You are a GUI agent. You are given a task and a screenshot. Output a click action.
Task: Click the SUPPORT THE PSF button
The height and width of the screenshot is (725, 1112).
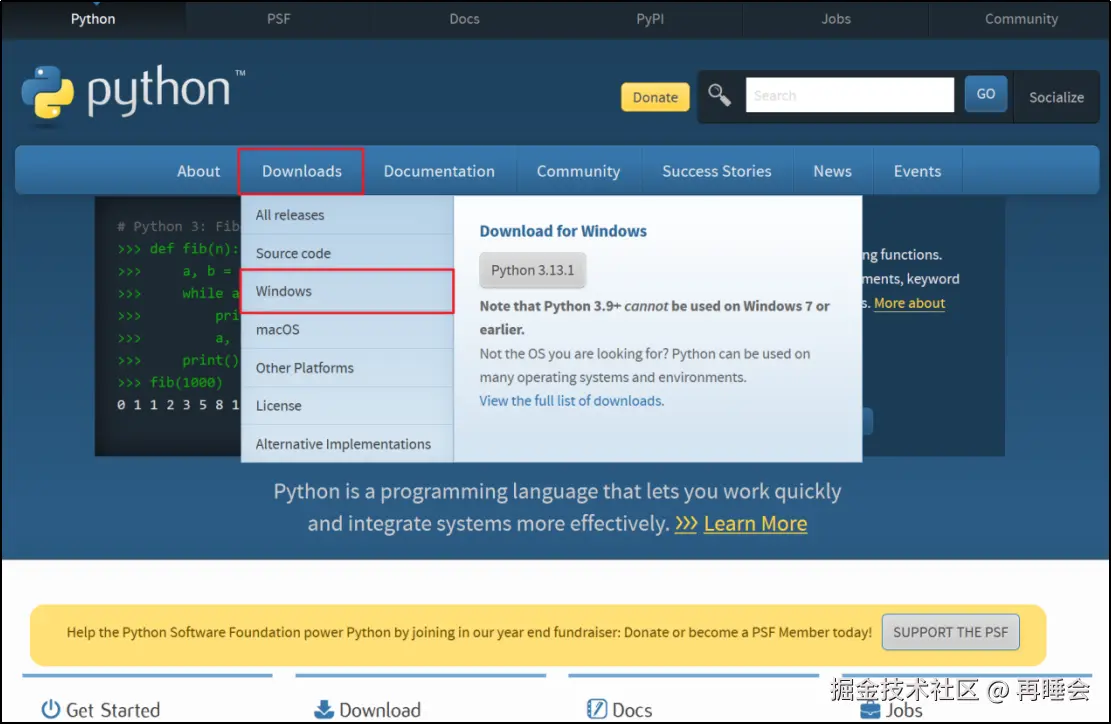tap(950, 632)
